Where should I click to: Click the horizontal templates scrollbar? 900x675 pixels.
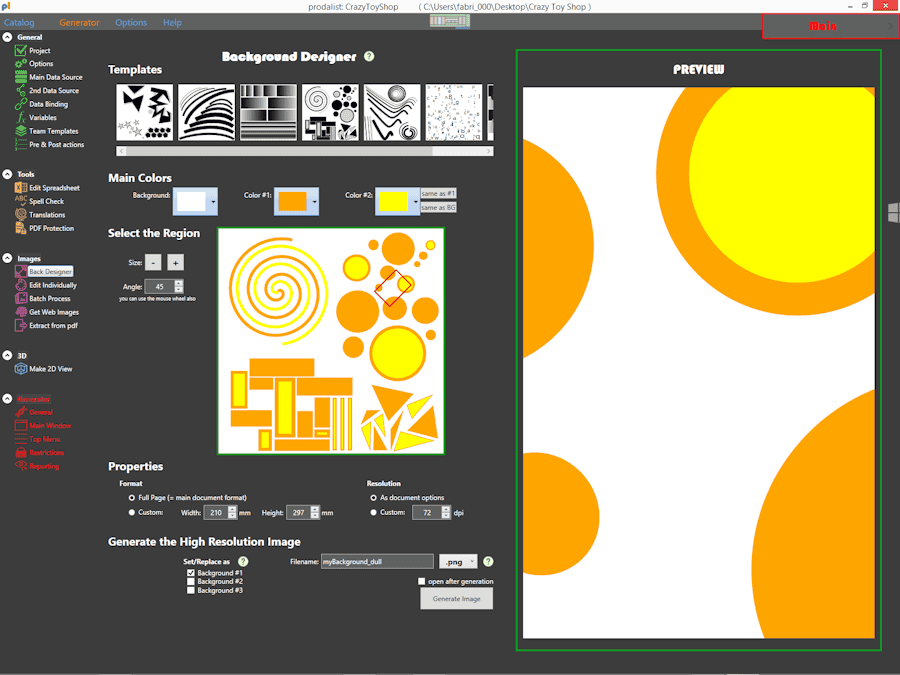(x=305, y=151)
